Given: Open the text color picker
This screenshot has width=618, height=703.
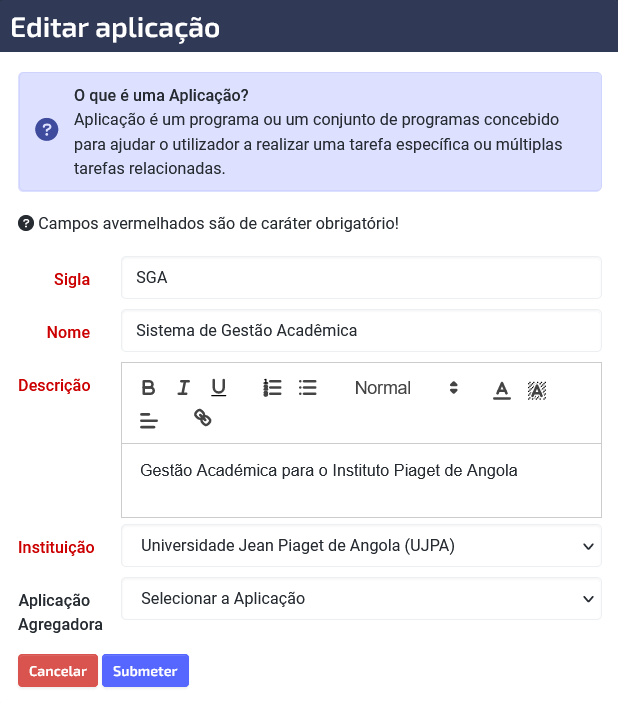Looking at the screenshot, I should (502, 390).
